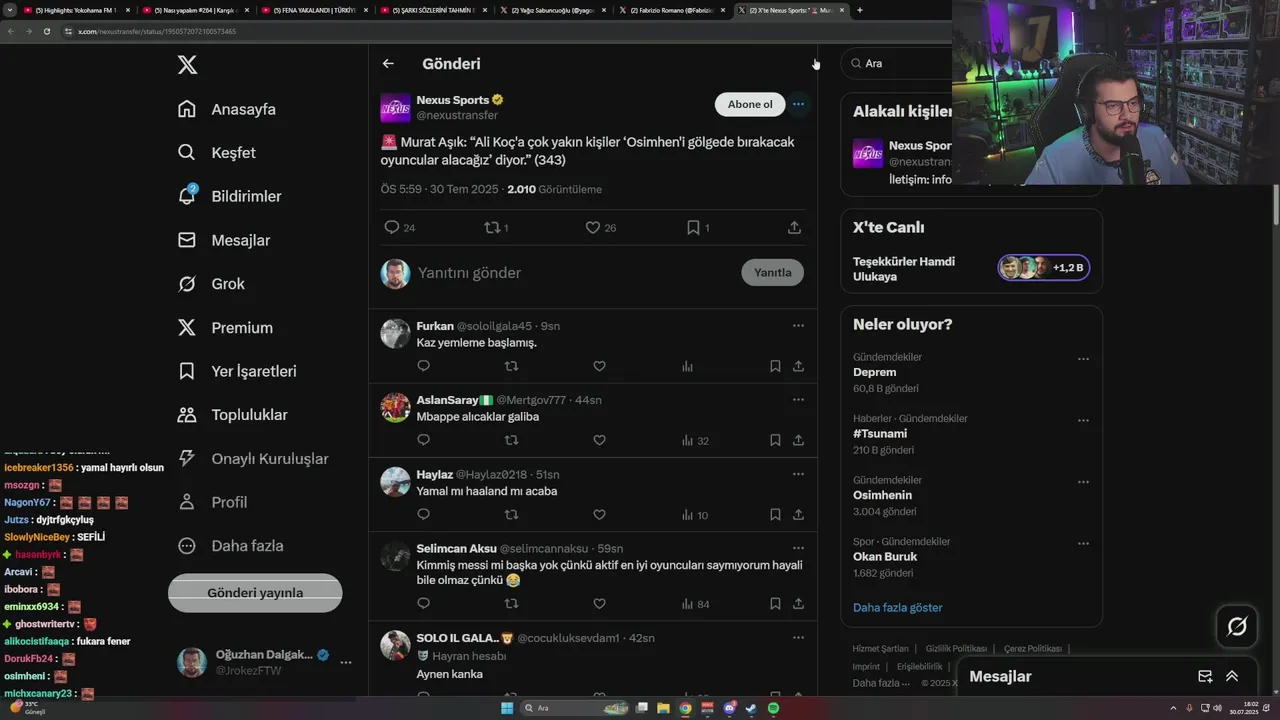Screen dimensions: 1280x720
Task: Expand the Mesajlar drawer
Action: (1232, 676)
